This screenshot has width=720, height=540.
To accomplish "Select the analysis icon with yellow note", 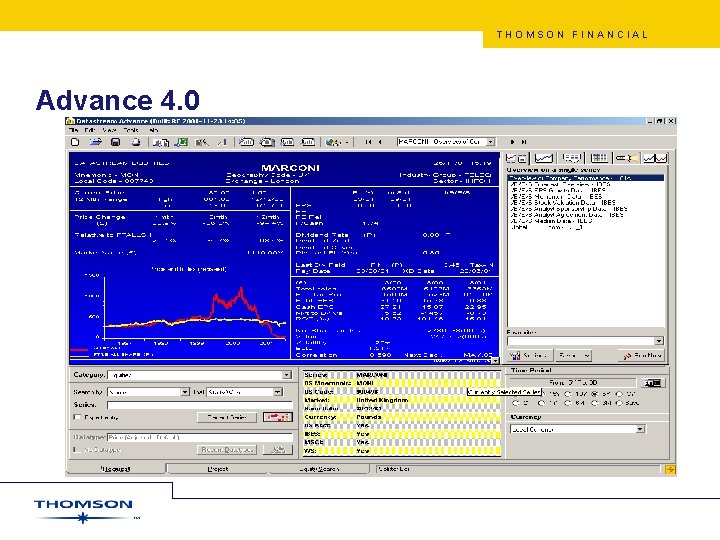I will tap(627, 158).
